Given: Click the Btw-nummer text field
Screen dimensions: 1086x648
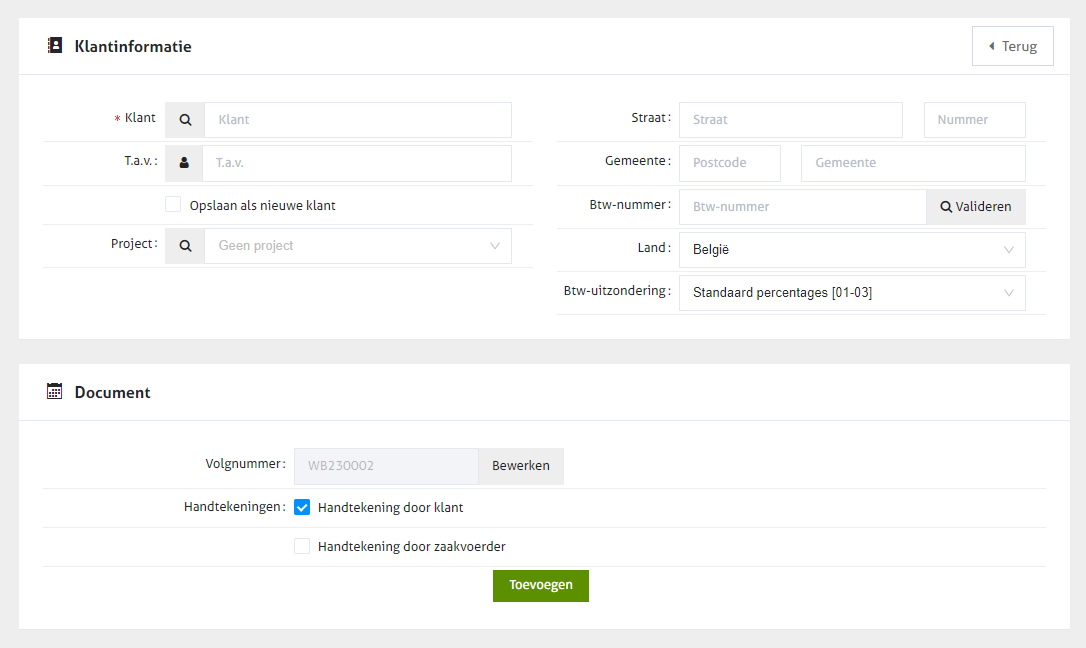Looking at the screenshot, I should [x=802, y=207].
